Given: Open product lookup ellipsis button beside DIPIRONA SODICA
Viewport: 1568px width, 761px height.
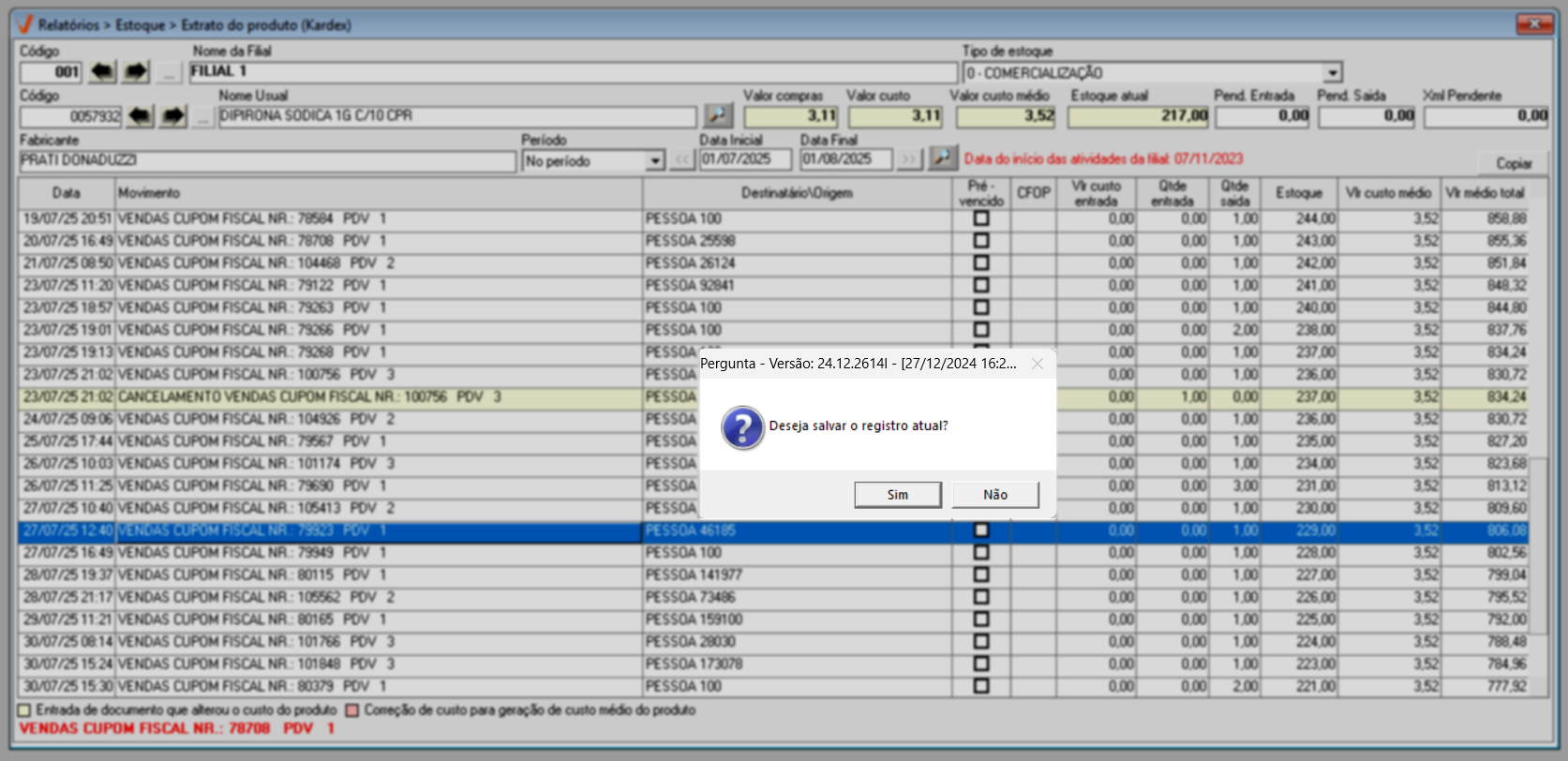Looking at the screenshot, I should pos(203,116).
